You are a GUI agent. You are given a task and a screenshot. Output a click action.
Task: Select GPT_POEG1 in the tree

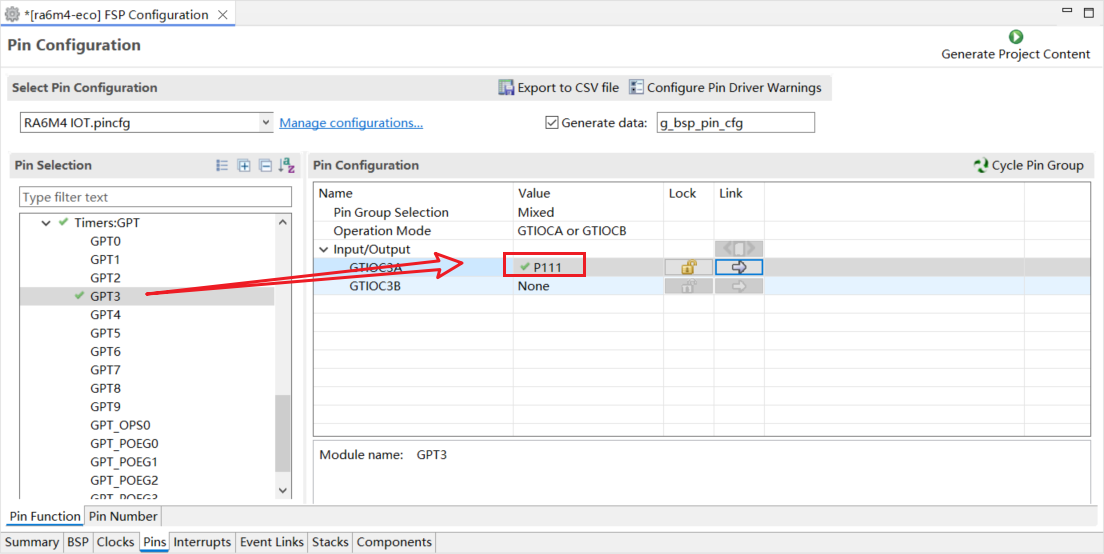point(124,462)
